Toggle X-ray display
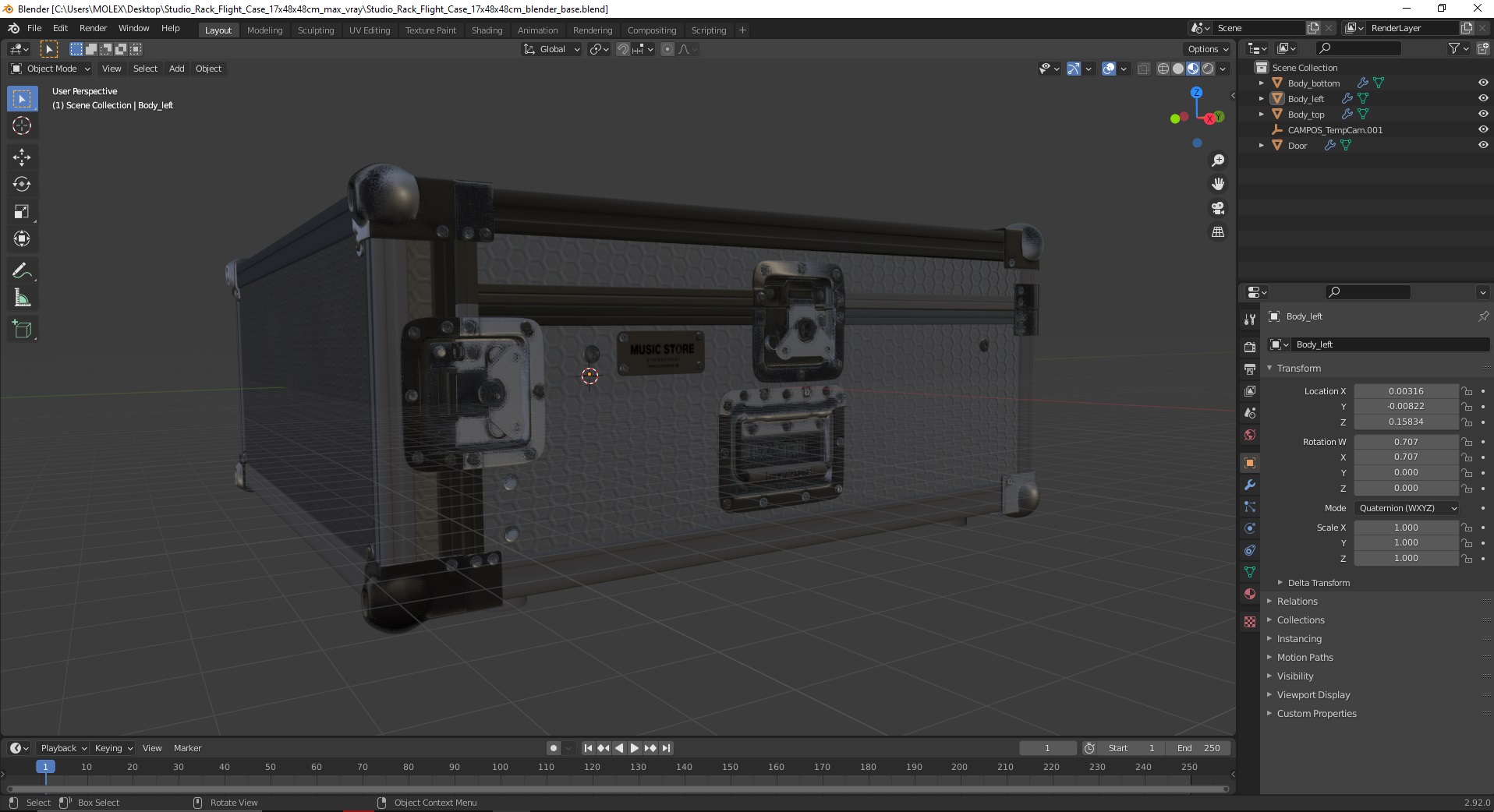This screenshot has width=1494, height=812. point(1144,69)
